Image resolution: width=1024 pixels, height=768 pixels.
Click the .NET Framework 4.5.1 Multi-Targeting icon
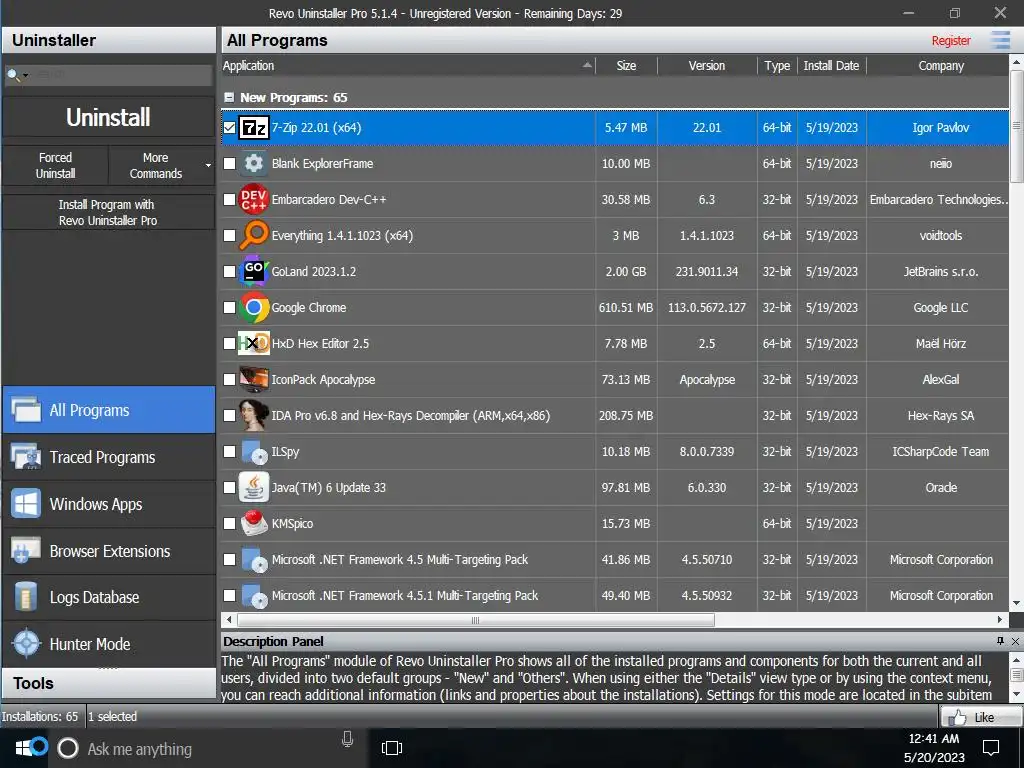pyautogui.click(x=253, y=595)
